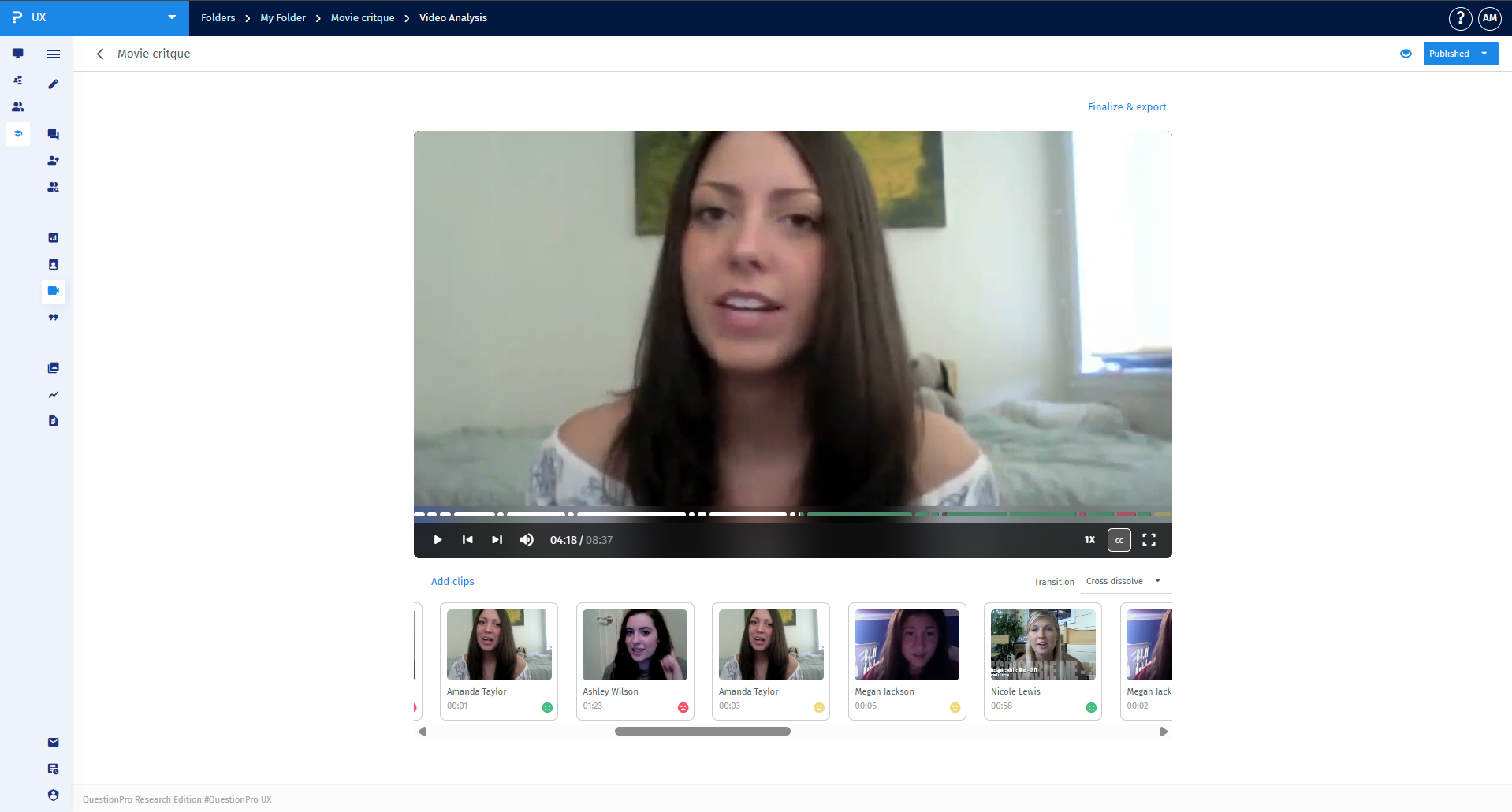Viewport: 1512px width, 812px height.
Task: Open the My Folder breadcrumb
Action: pyautogui.click(x=283, y=17)
